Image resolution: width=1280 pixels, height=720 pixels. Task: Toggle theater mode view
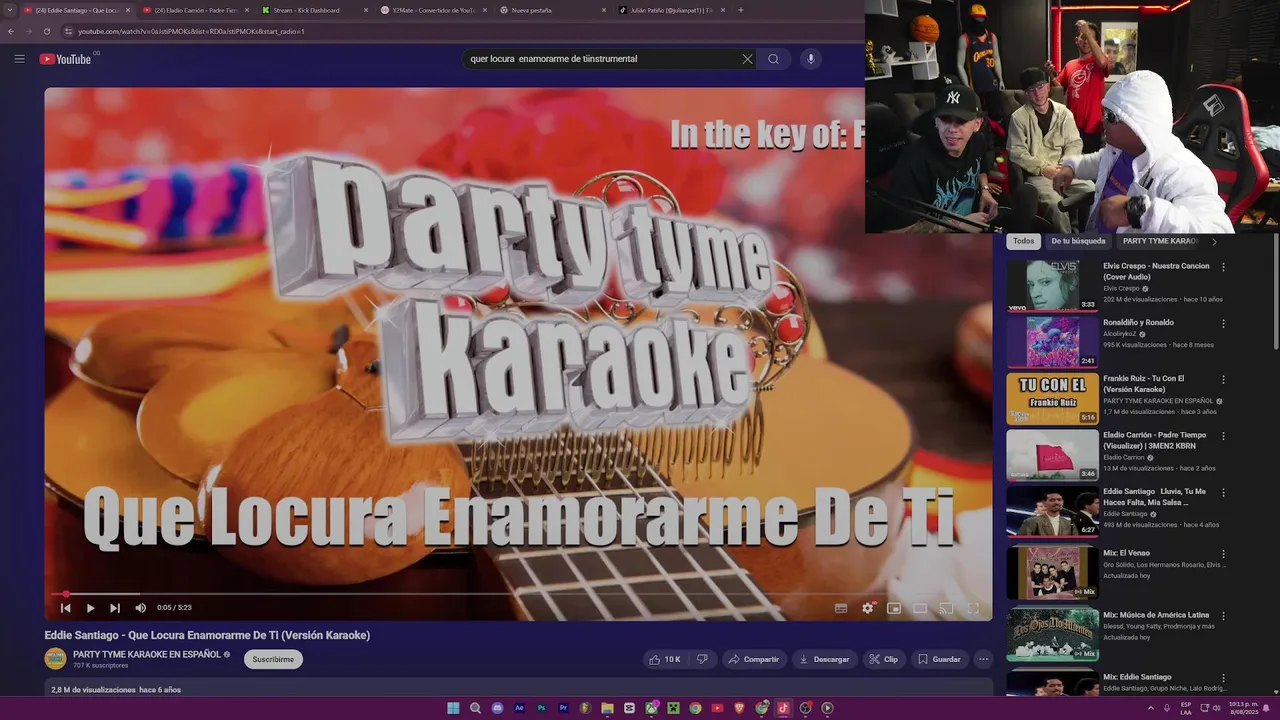click(920, 608)
